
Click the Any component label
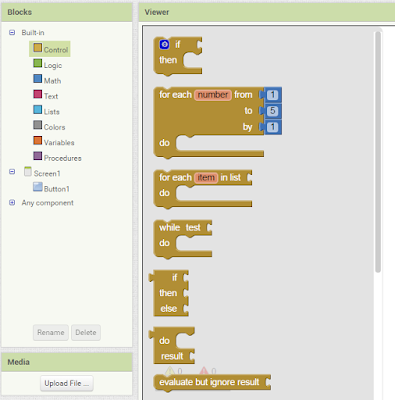coord(48,203)
